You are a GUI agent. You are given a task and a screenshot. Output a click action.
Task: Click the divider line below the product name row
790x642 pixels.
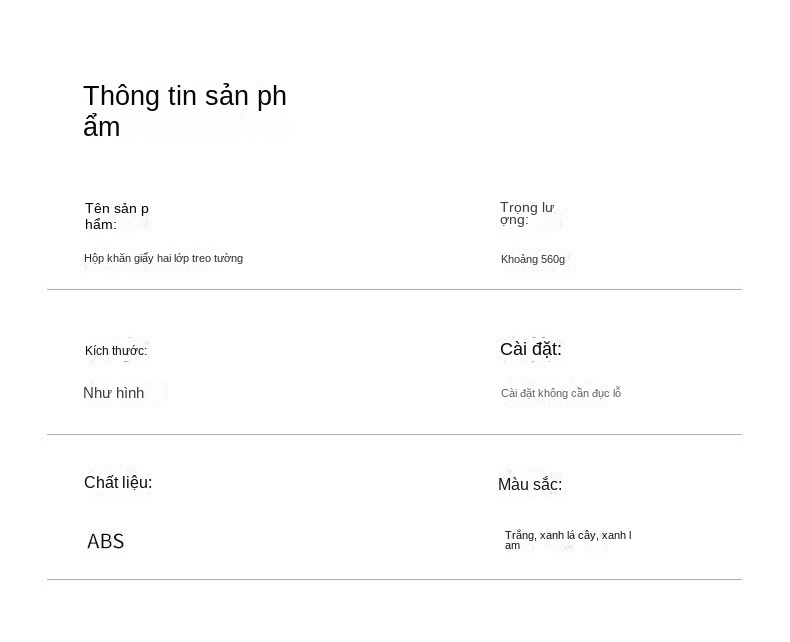[394, 290]
